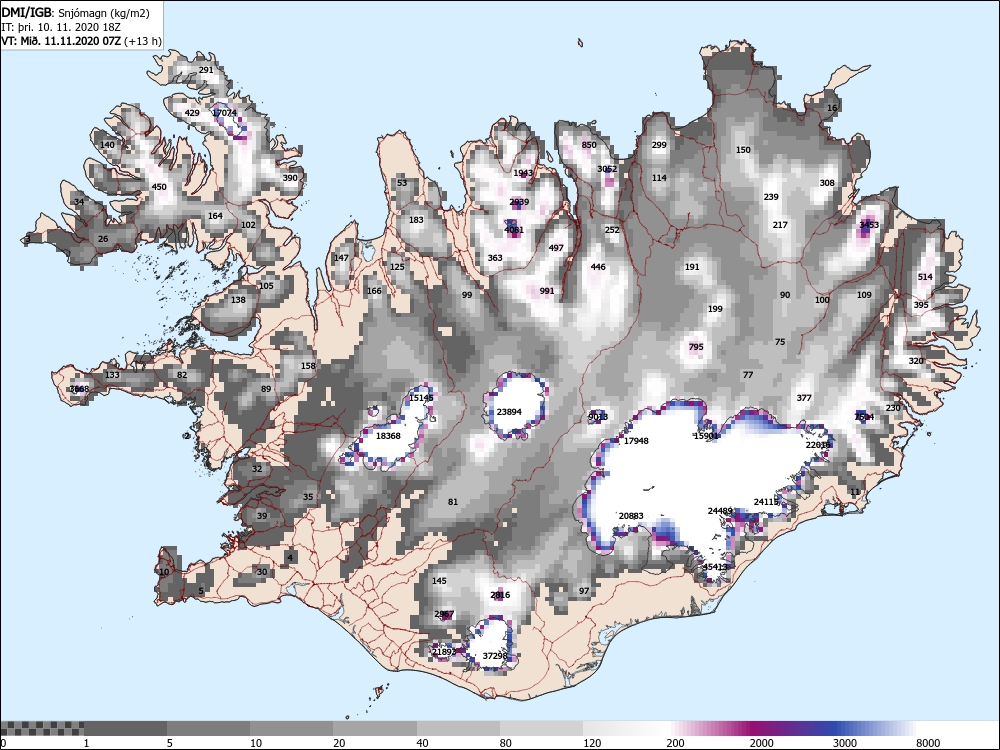Click the snow value 18368

tap(388, 436)
